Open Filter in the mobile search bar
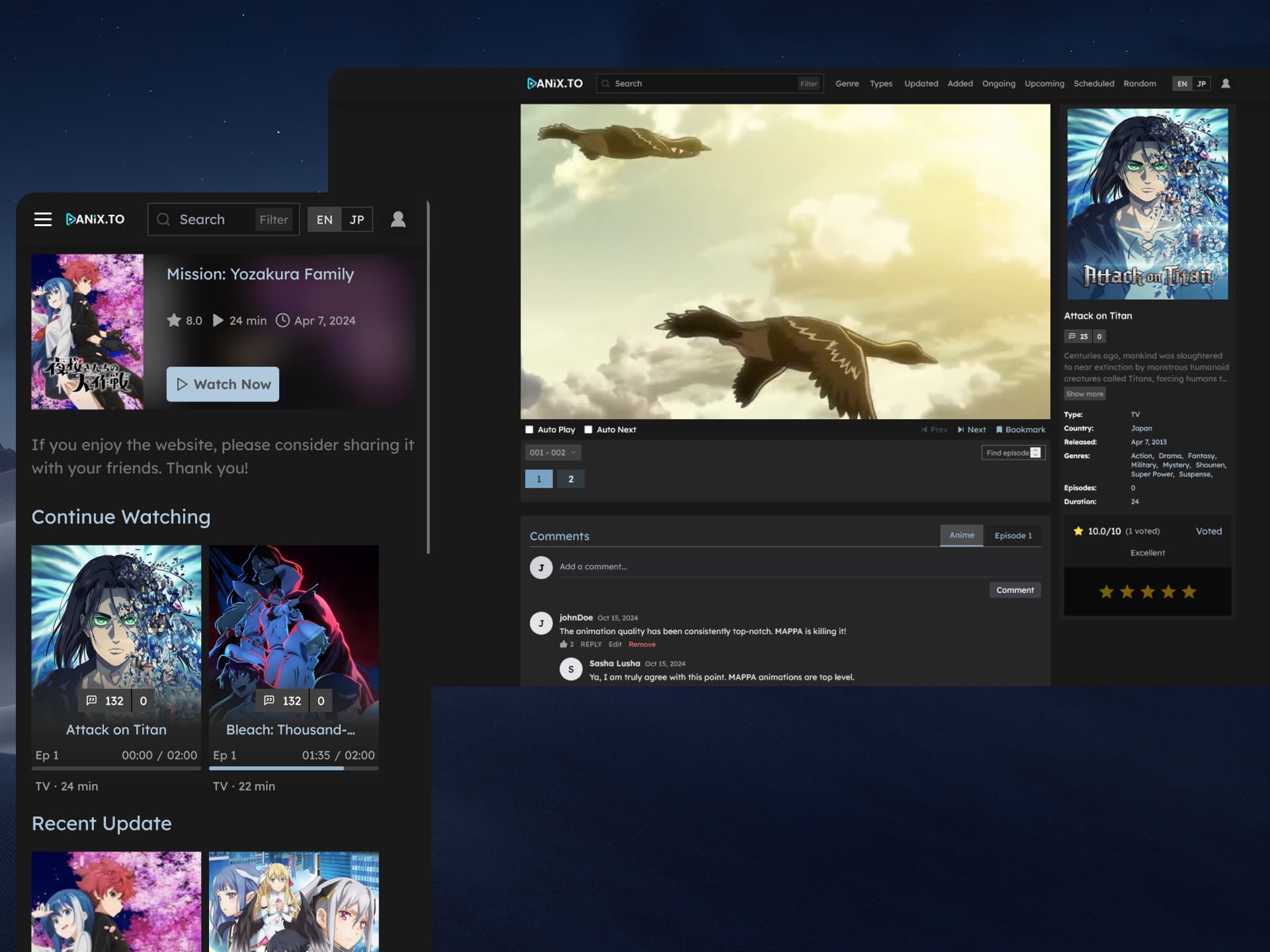Image resolution: width=1270 pixels, height=952 pixels. [x=274, y=219]
